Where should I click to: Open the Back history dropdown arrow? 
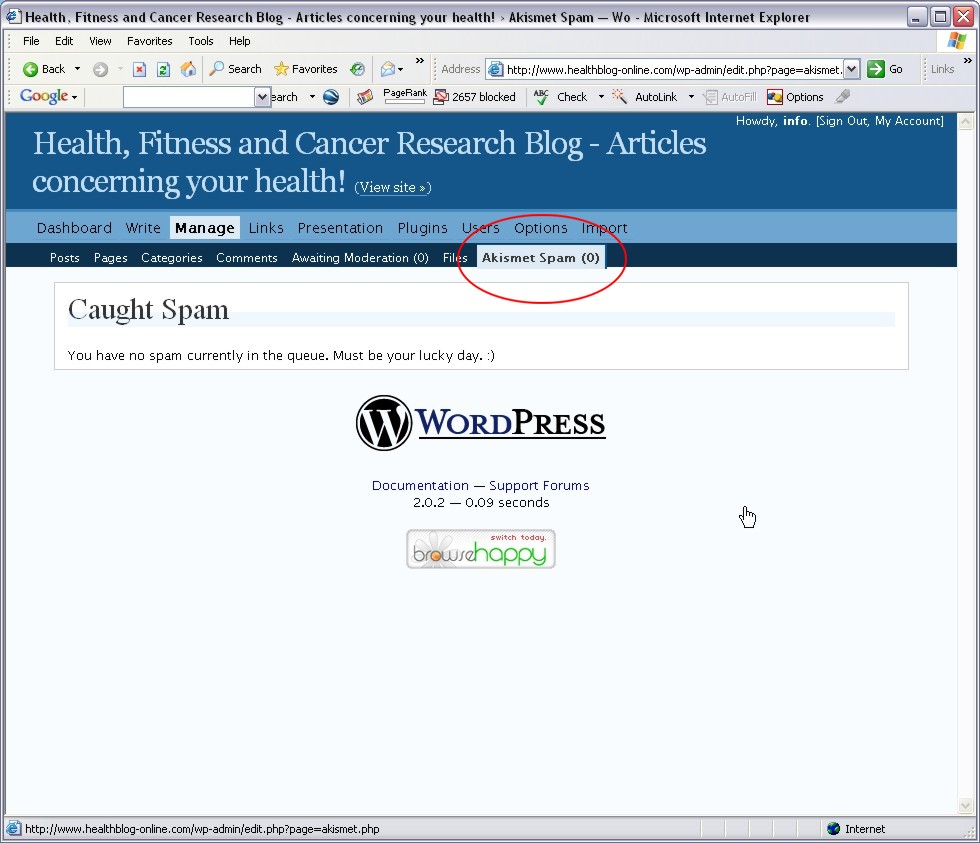(x=78, y=69)
